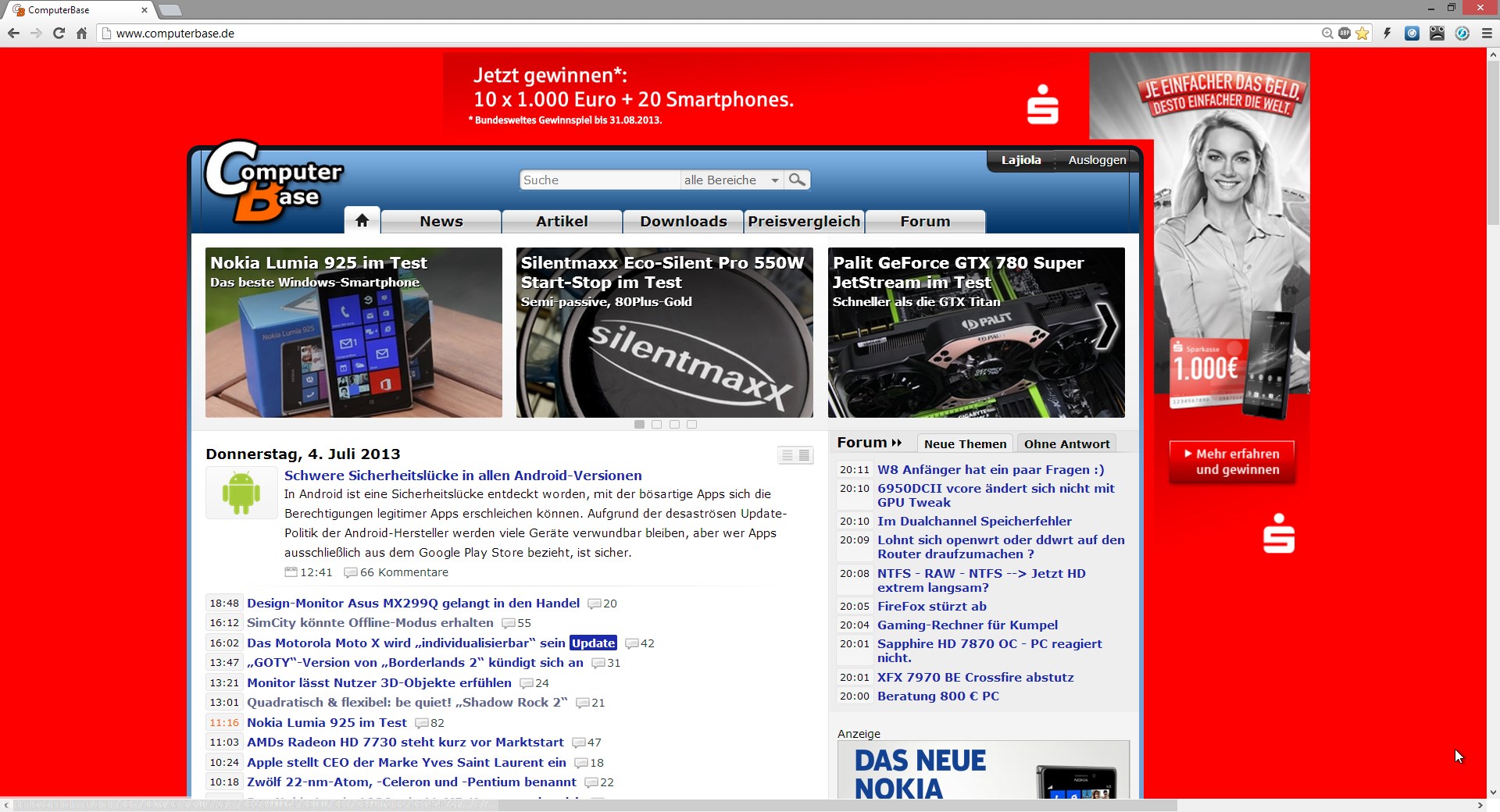
Task: Bookmark this page with the star icon
Action: point(1362,34)
